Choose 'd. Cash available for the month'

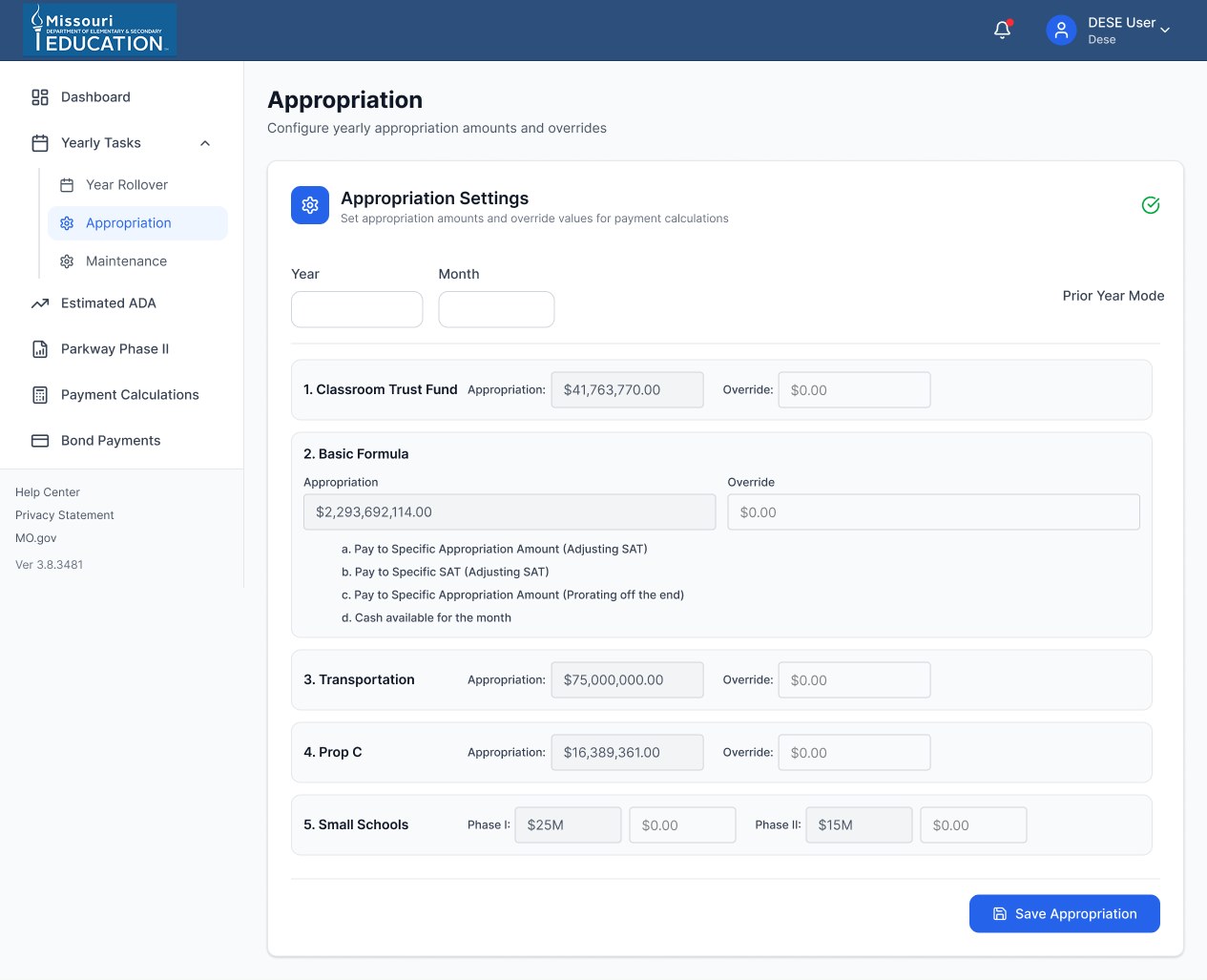click(x=427, y=618)
